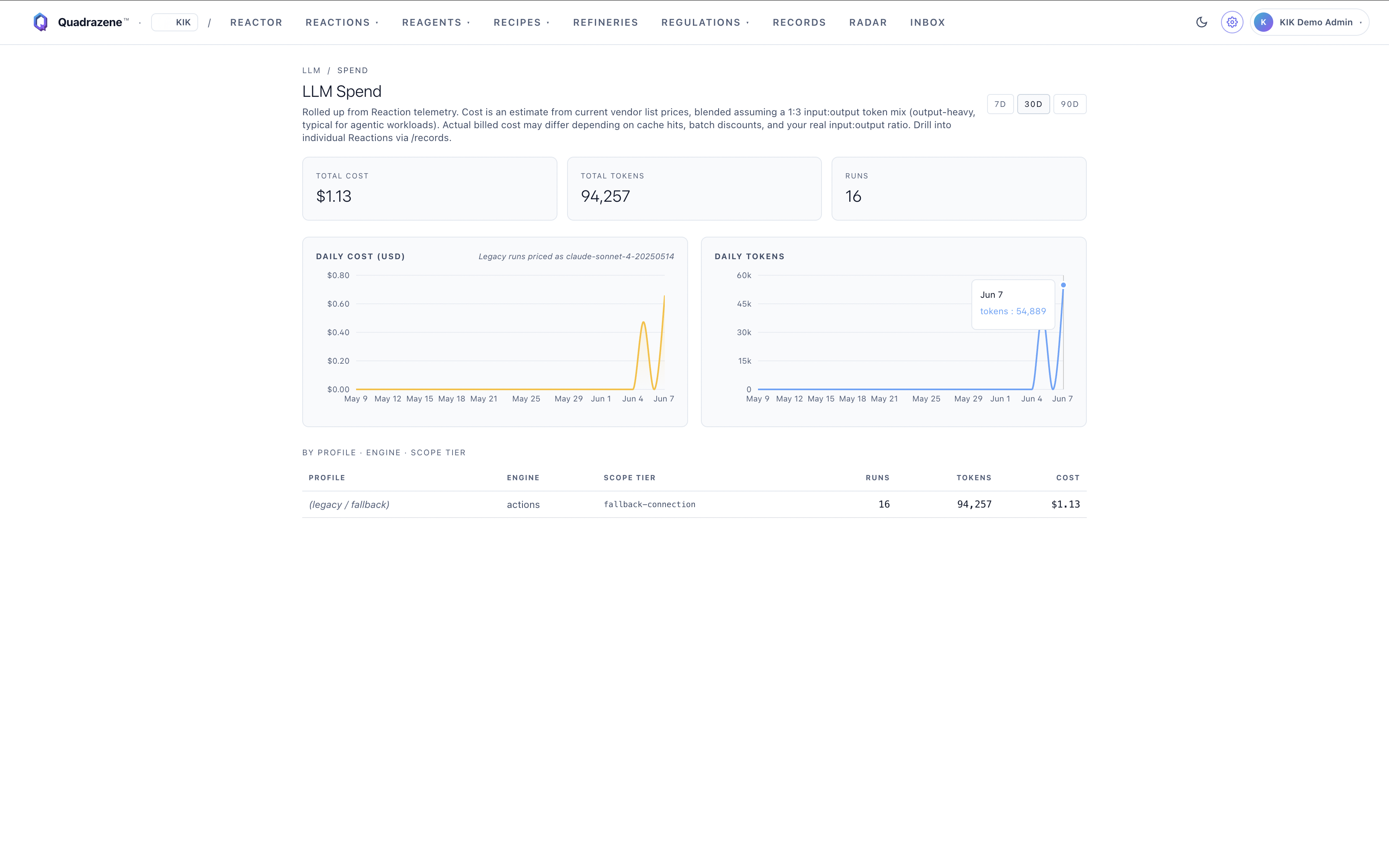Screen dimensions: 1389x868
Task: Select the (legacy / fallback) profile row
Action: click(694, 504)
